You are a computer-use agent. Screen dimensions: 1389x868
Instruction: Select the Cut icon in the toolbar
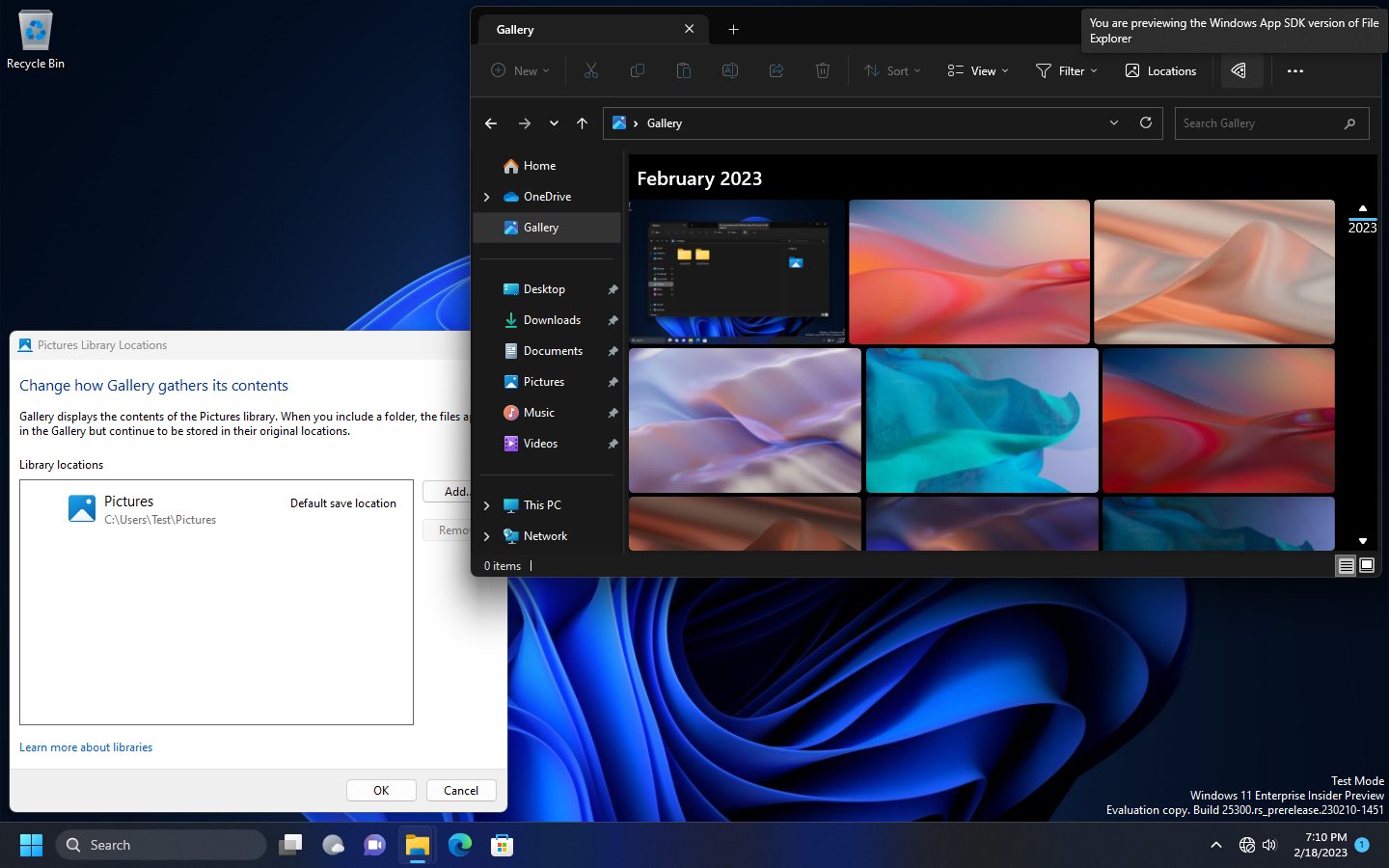591,70
